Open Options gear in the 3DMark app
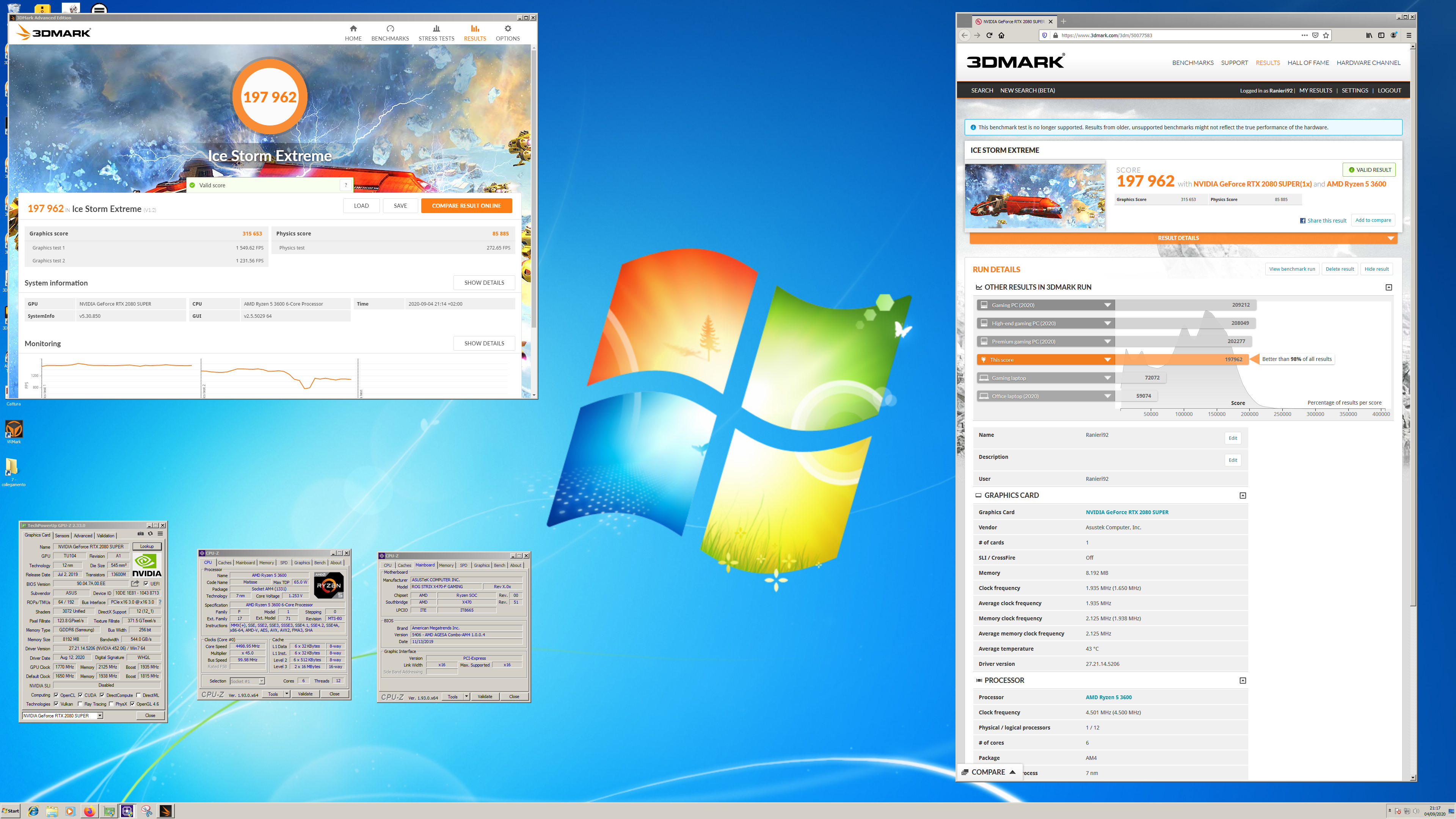 508,33
